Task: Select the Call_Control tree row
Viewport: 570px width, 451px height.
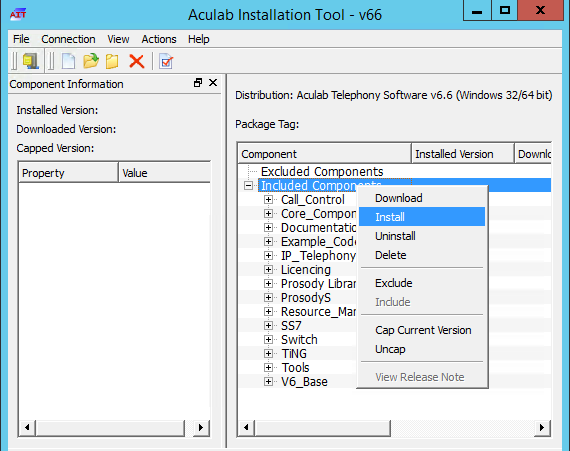Action: point(313,200)
